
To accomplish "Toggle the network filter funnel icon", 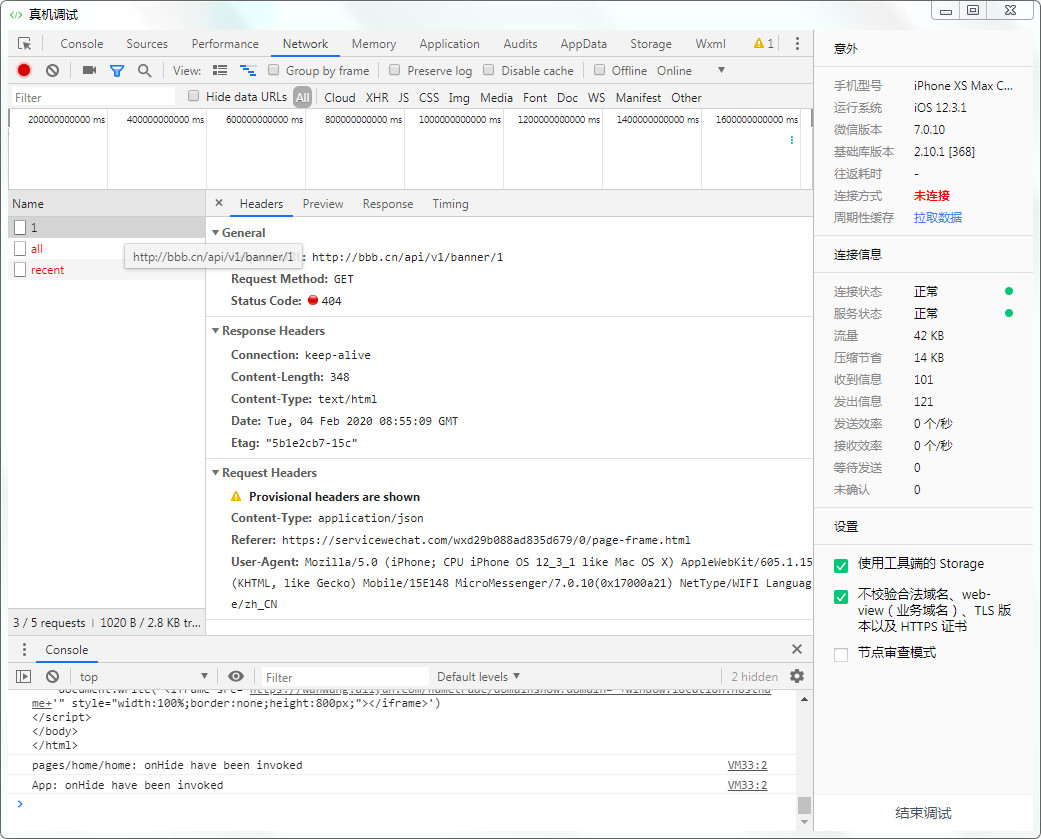I will (117, 70).
